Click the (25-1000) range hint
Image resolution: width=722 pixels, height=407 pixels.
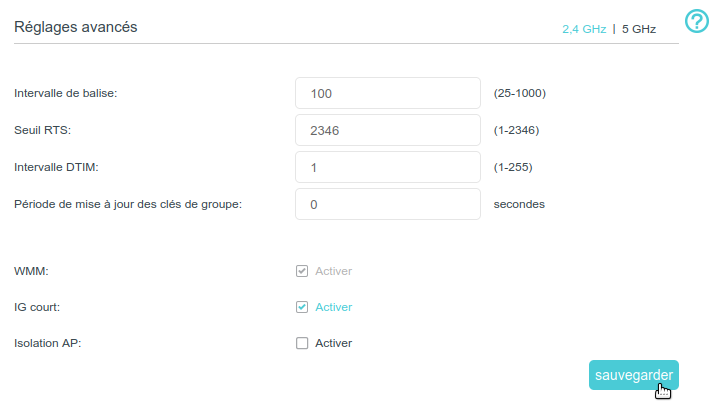520,93
